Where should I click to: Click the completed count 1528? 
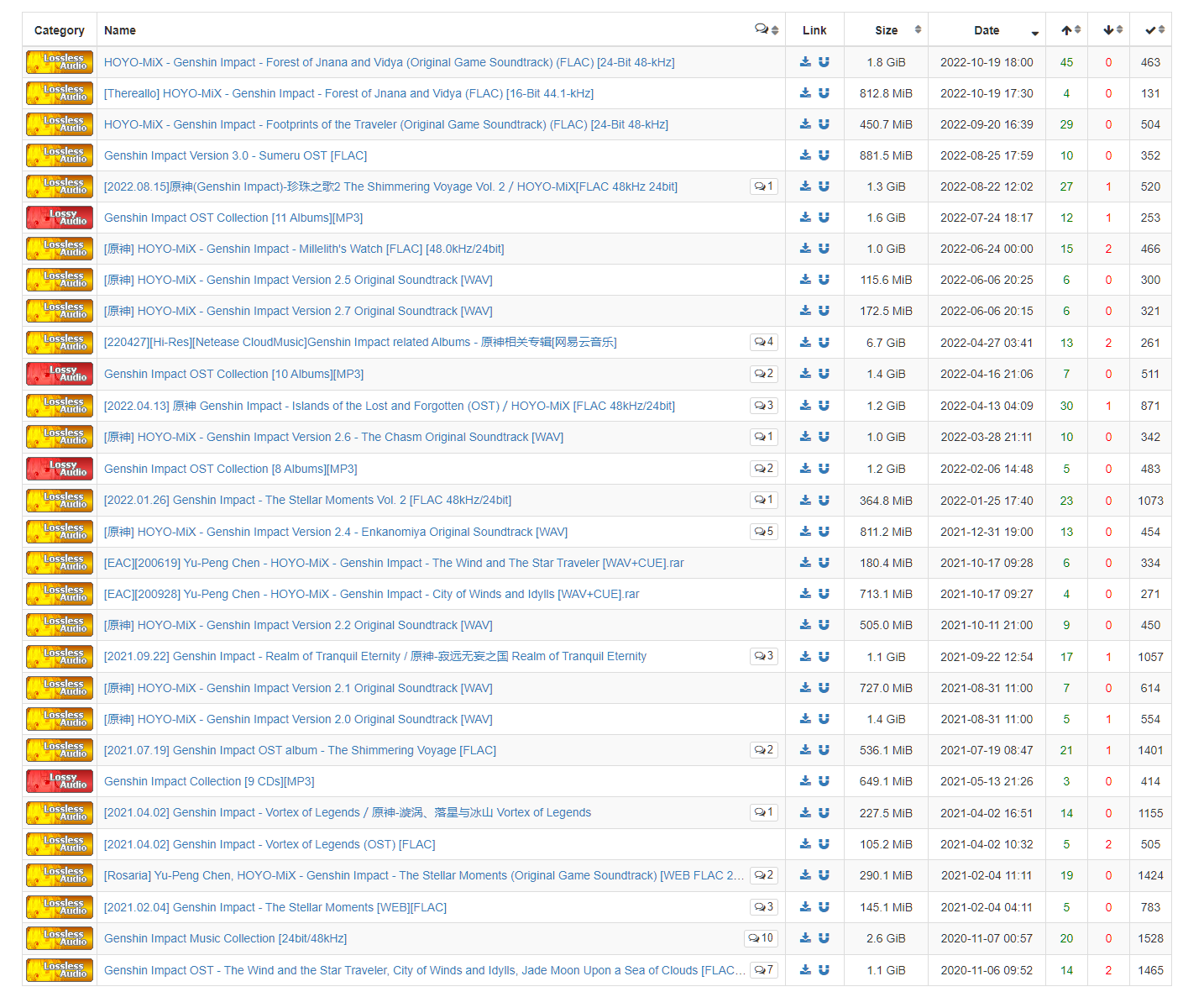1150,938
